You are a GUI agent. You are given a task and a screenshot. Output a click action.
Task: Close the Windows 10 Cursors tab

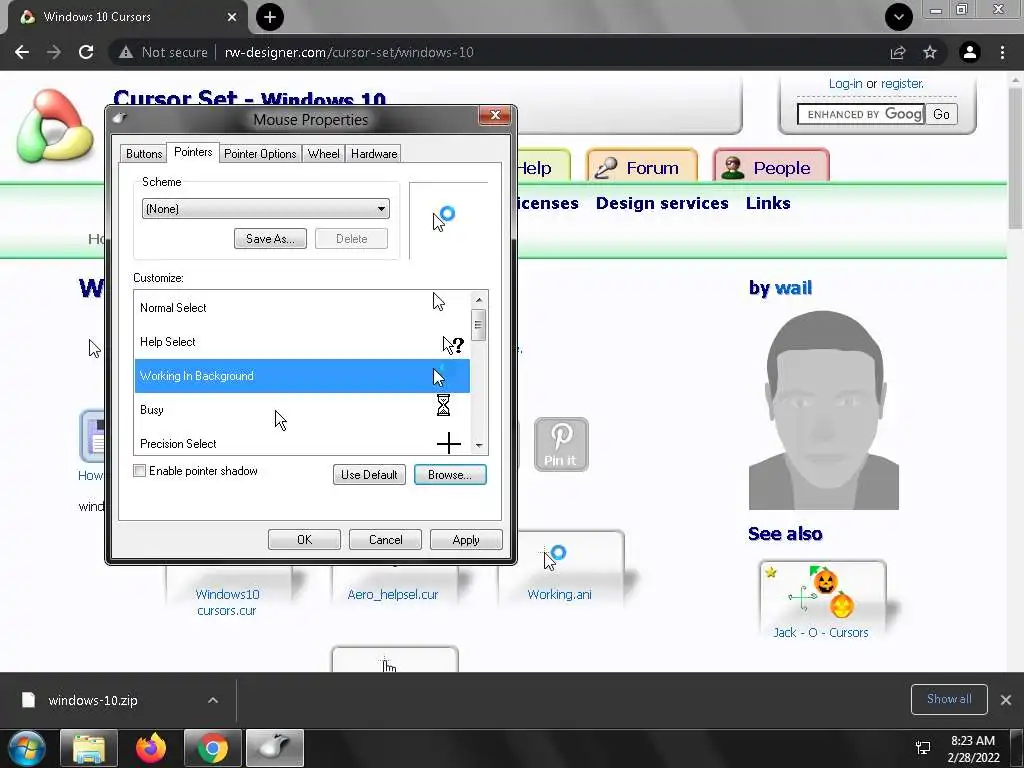pos(232,17)
